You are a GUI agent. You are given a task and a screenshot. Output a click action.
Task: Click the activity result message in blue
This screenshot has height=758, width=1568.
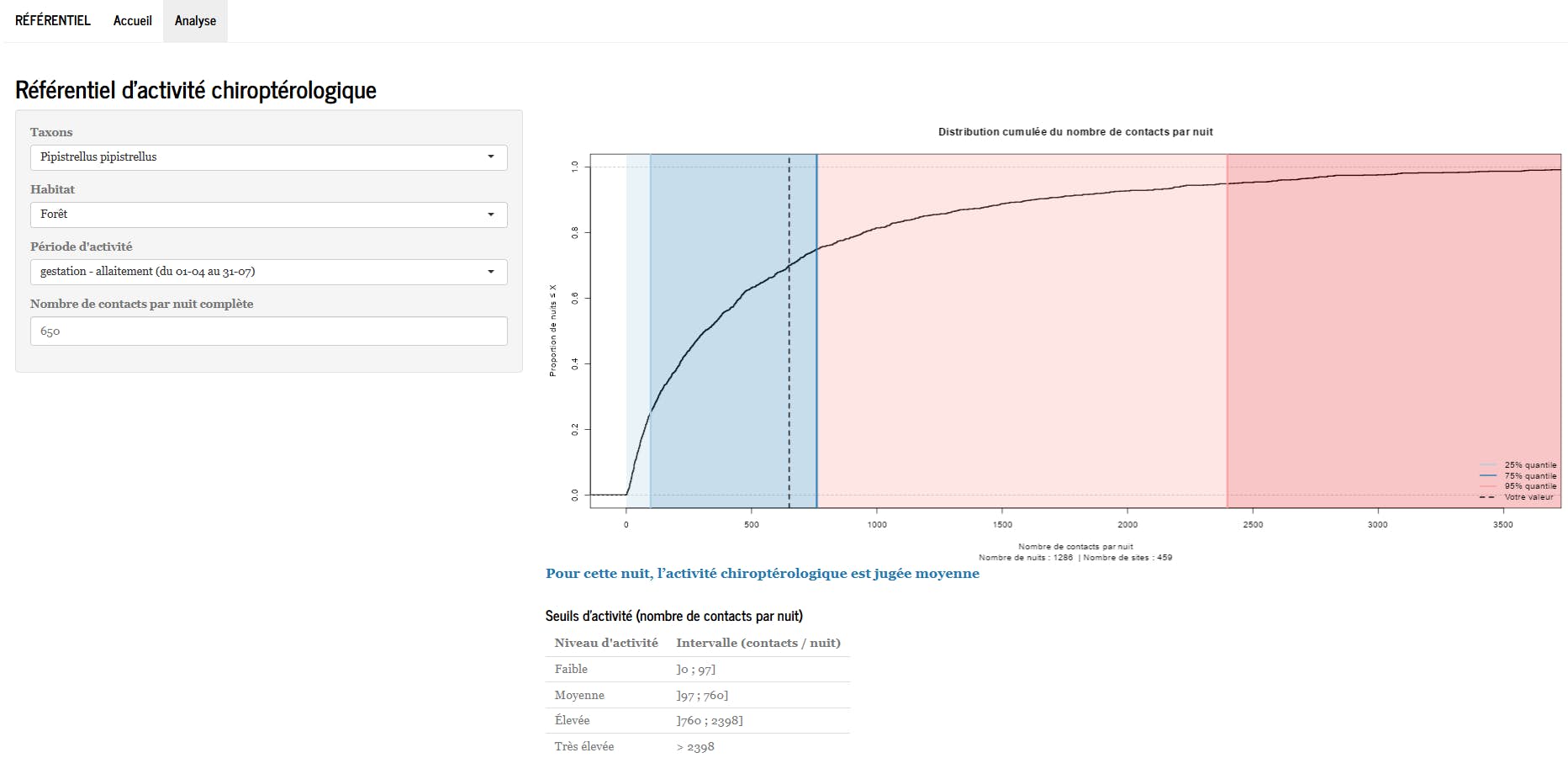[x=762, y=574]
